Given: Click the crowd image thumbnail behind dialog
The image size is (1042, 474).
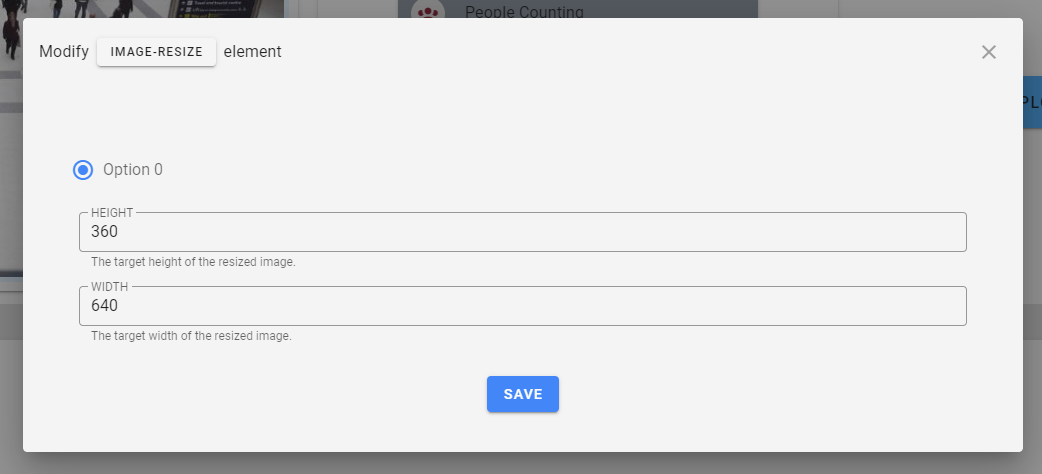Looking at the screenshot, I should tap(140, 8).
